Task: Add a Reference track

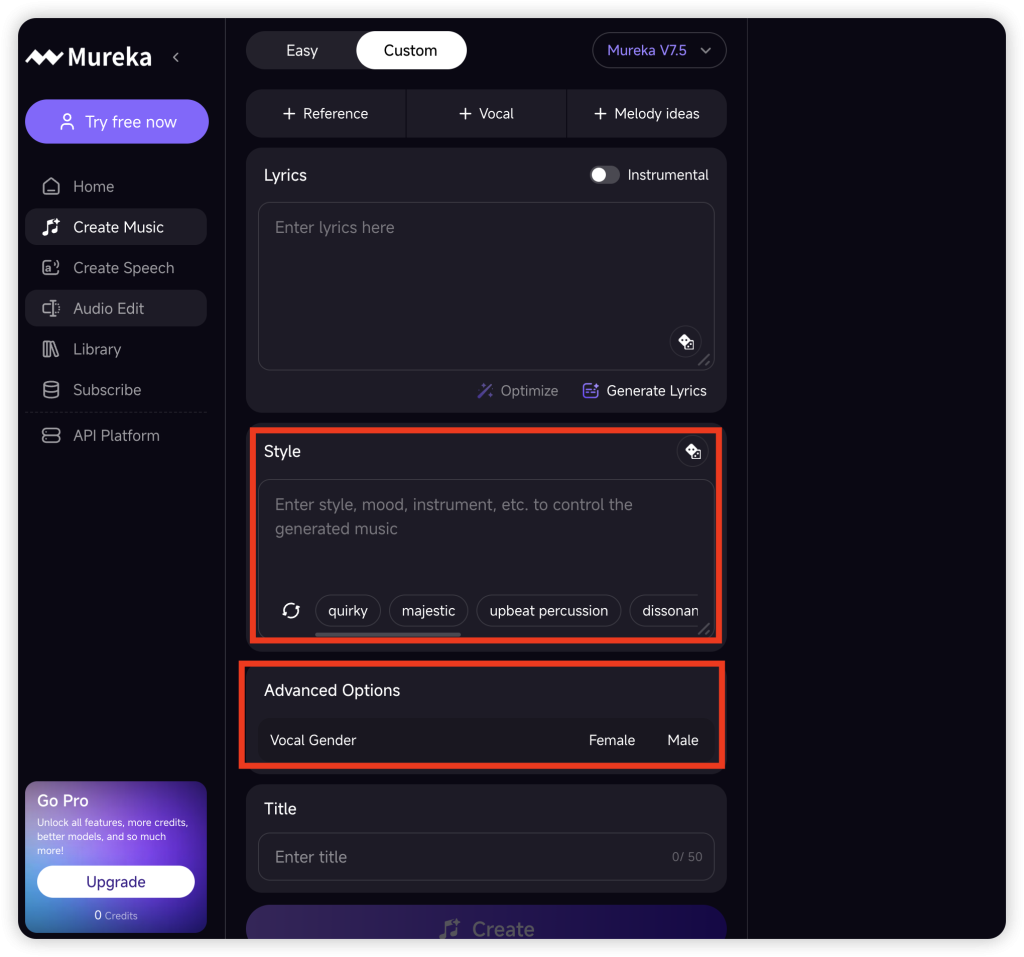Action: [326, 114]
